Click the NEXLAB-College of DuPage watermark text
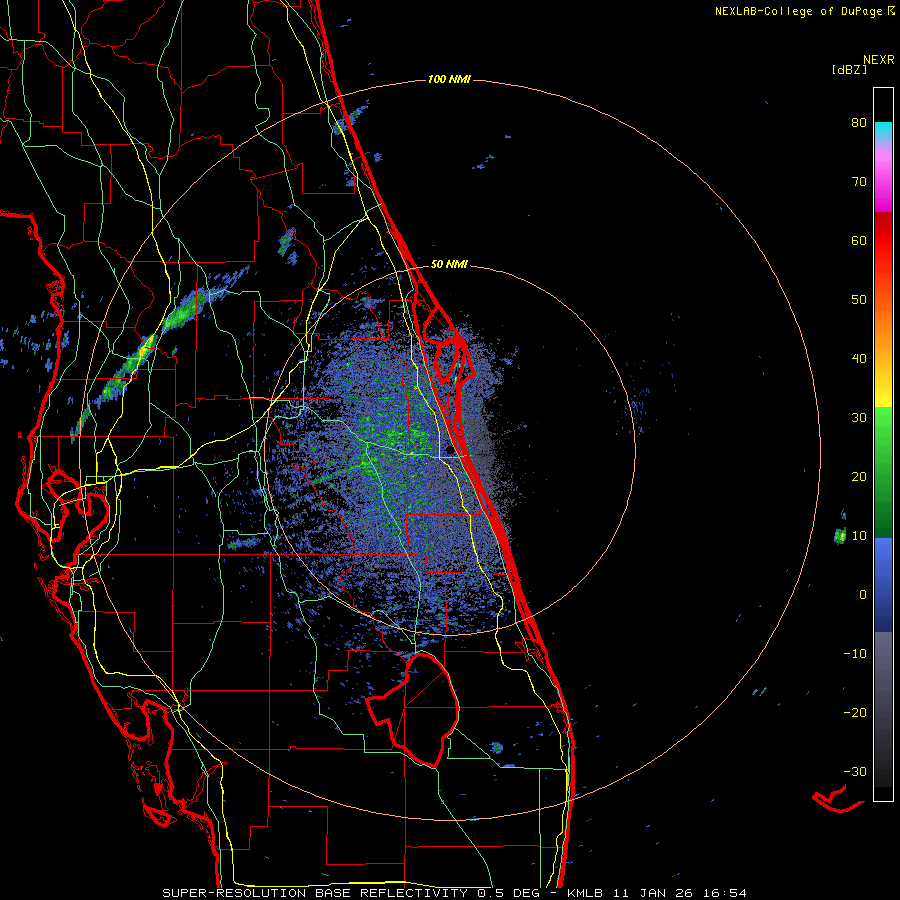This screenshot has height=900, width=900. pyautogui.click(x=805, y=11)
